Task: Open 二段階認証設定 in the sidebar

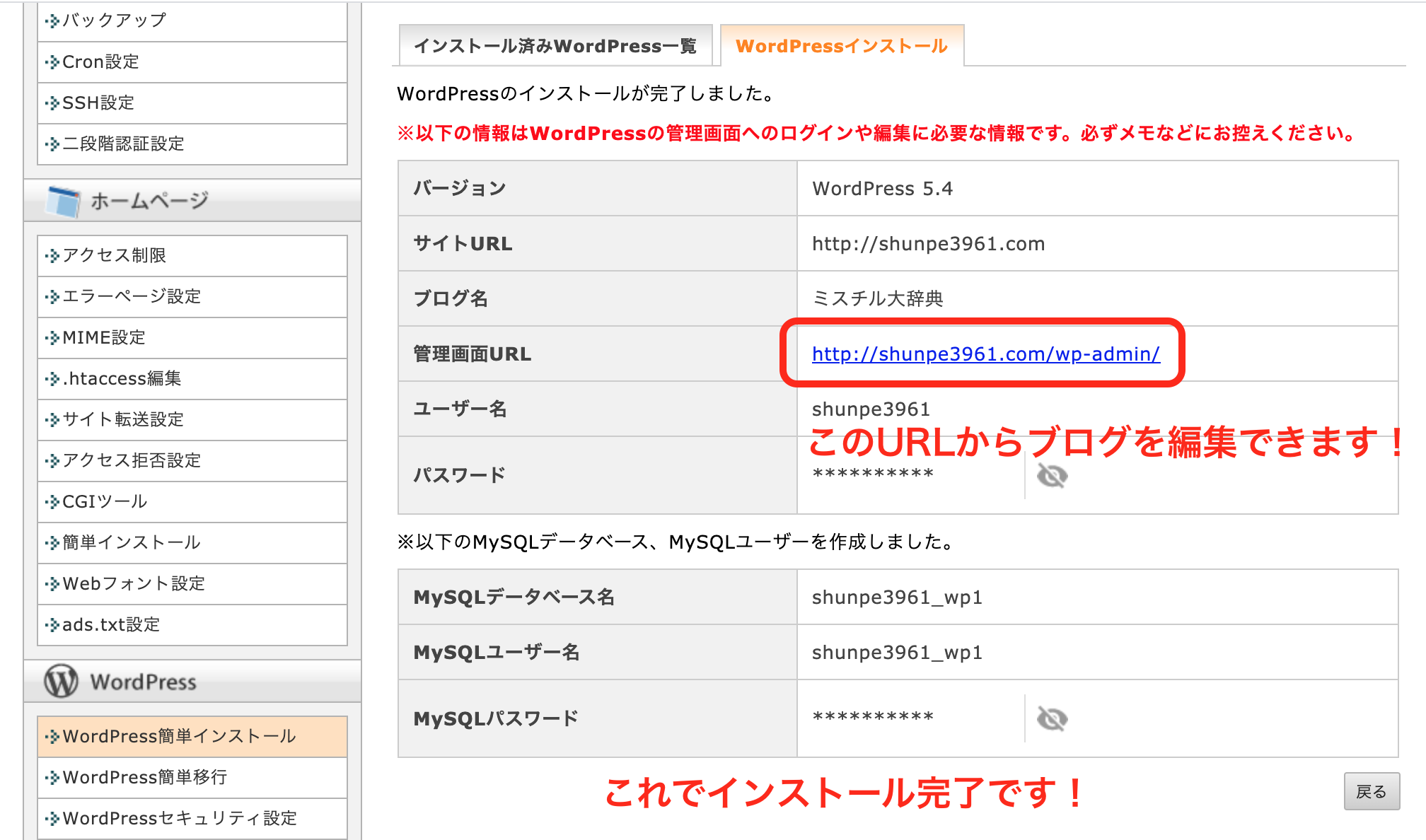Action: (192, 144)
